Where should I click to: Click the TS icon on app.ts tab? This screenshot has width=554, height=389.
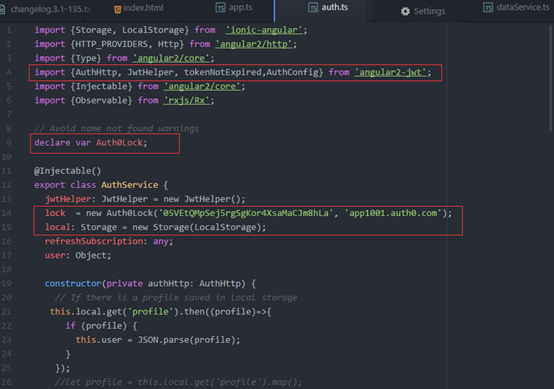[x=220, y=7]
